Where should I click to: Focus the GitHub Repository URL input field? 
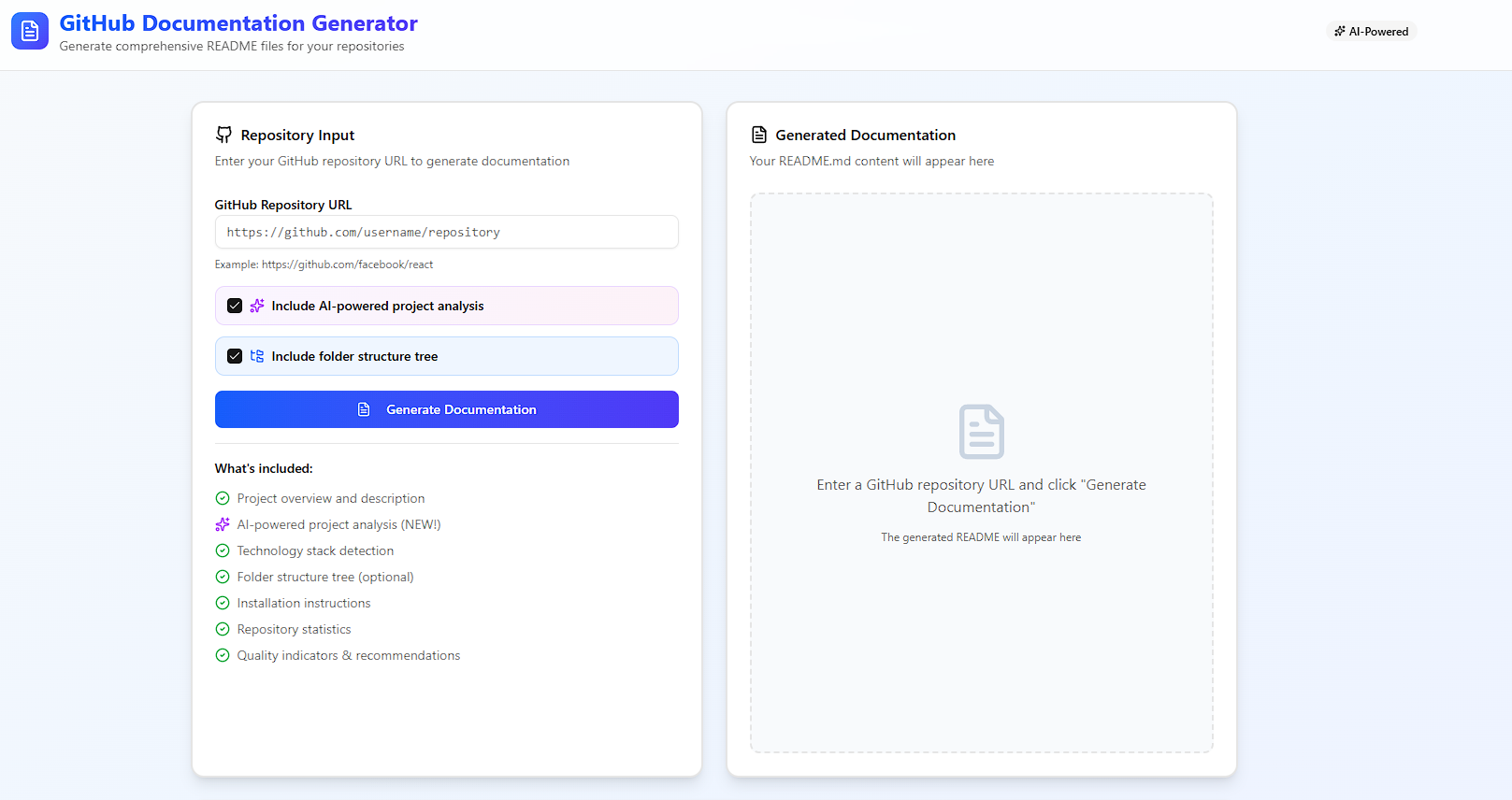pos(447,232)
